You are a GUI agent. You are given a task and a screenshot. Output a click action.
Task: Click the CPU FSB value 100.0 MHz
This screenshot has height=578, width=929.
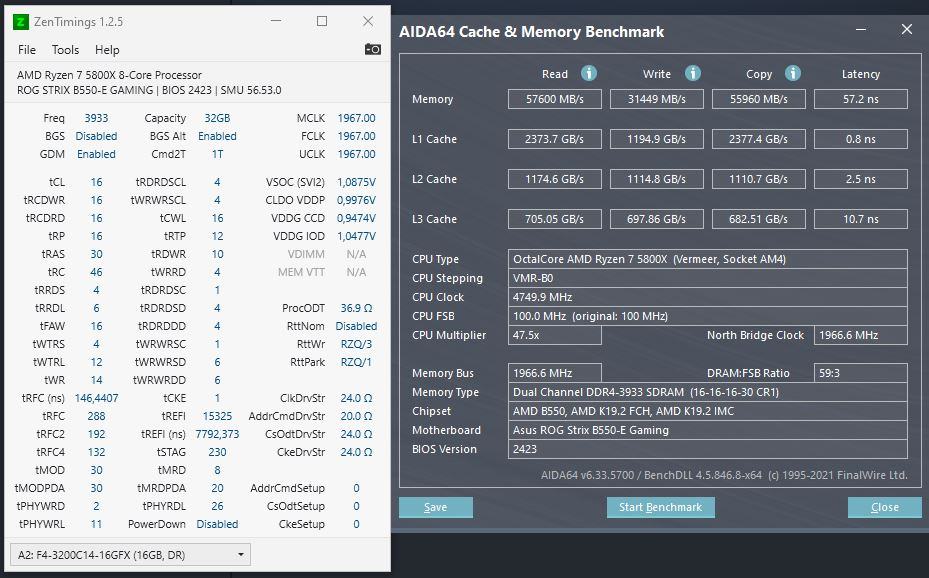pyautogui.click(x=707, y=316)
